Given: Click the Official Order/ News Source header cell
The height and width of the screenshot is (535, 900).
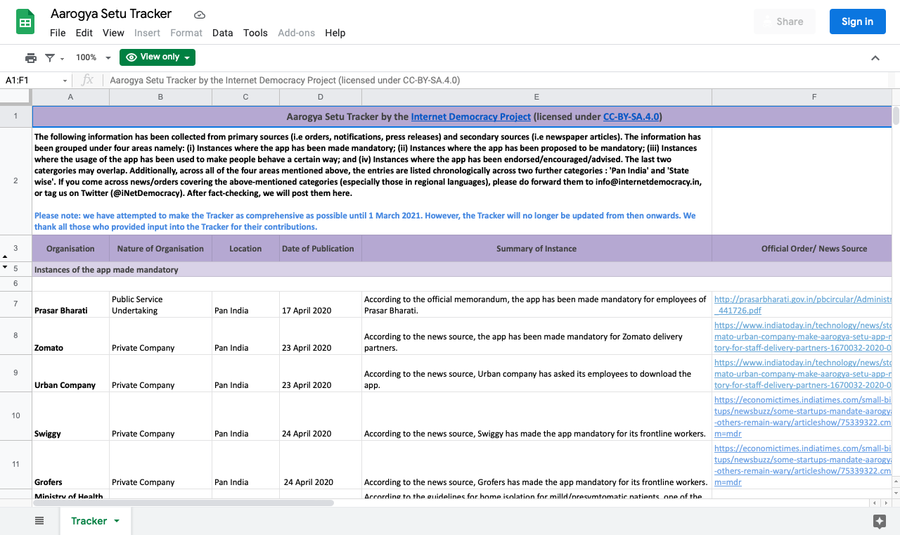Looking at the screenshot, I should pos(802,249).
